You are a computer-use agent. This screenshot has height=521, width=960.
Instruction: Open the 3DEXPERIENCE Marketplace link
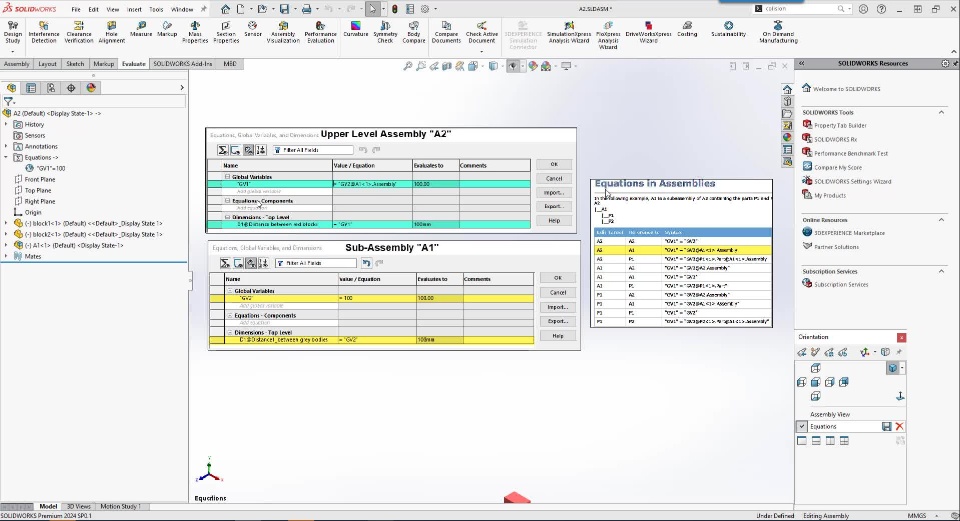[849, 233]
